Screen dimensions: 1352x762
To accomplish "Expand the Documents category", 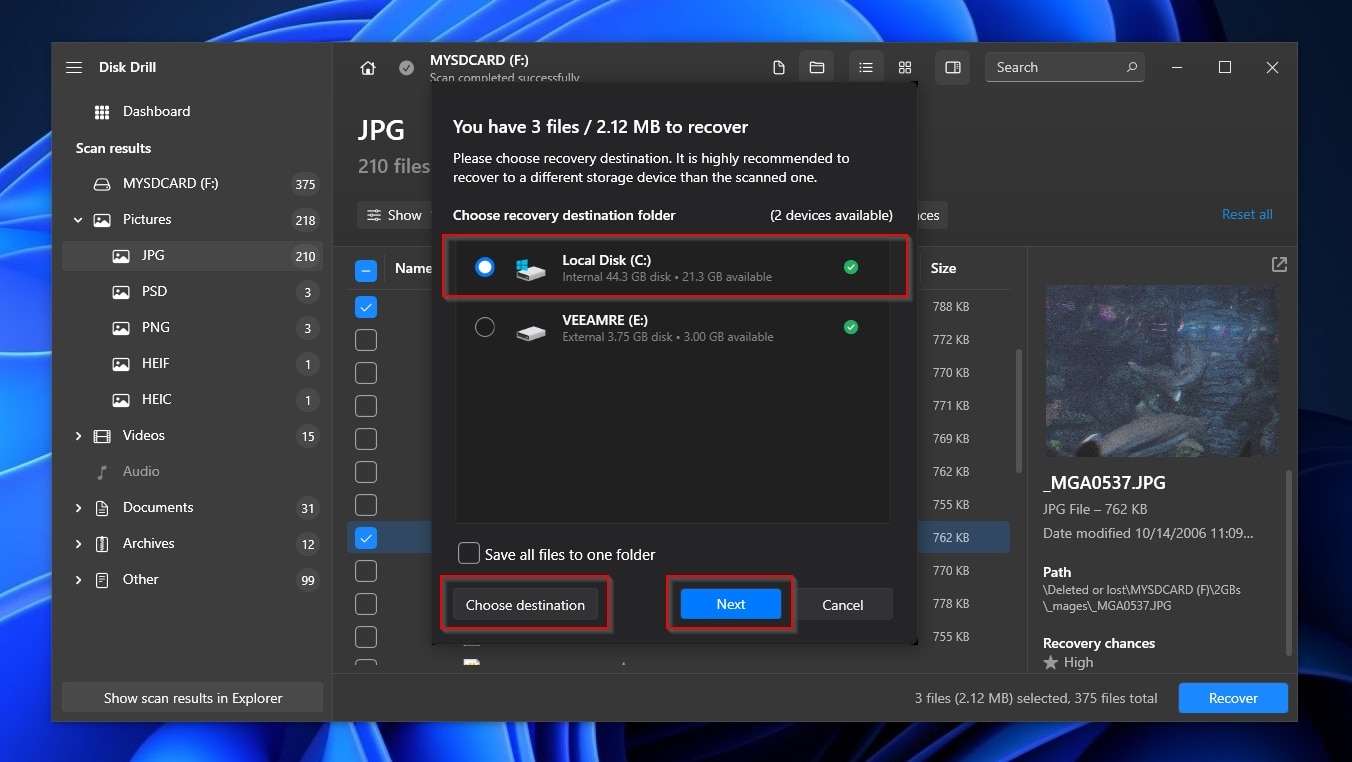I will tap(78, 508).
